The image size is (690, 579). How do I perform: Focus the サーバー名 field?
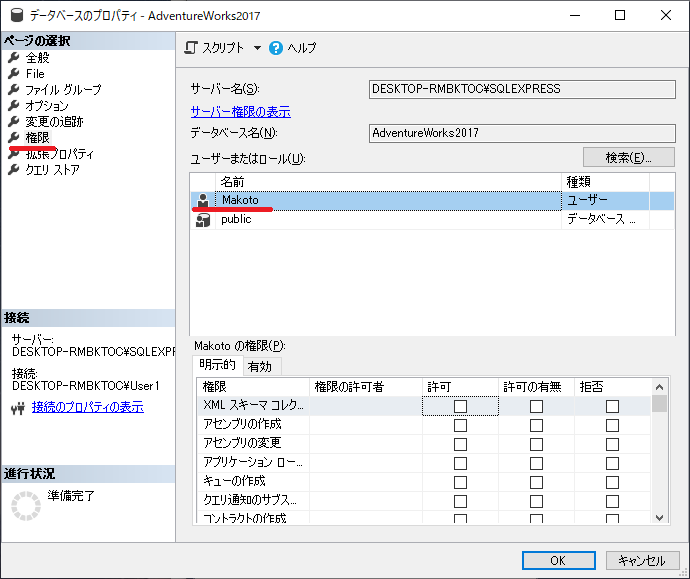[522, 89]
